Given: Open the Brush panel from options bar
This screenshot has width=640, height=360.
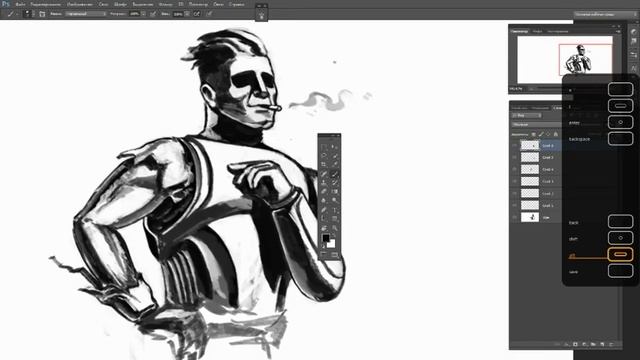Looking at the screenshot, I should [42, 13].
